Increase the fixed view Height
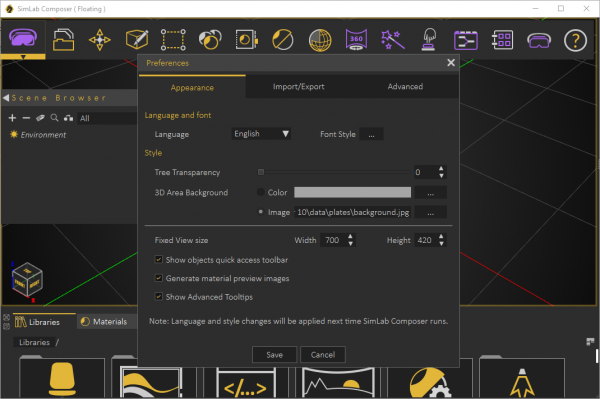600x399 pixels. point(442,237)
